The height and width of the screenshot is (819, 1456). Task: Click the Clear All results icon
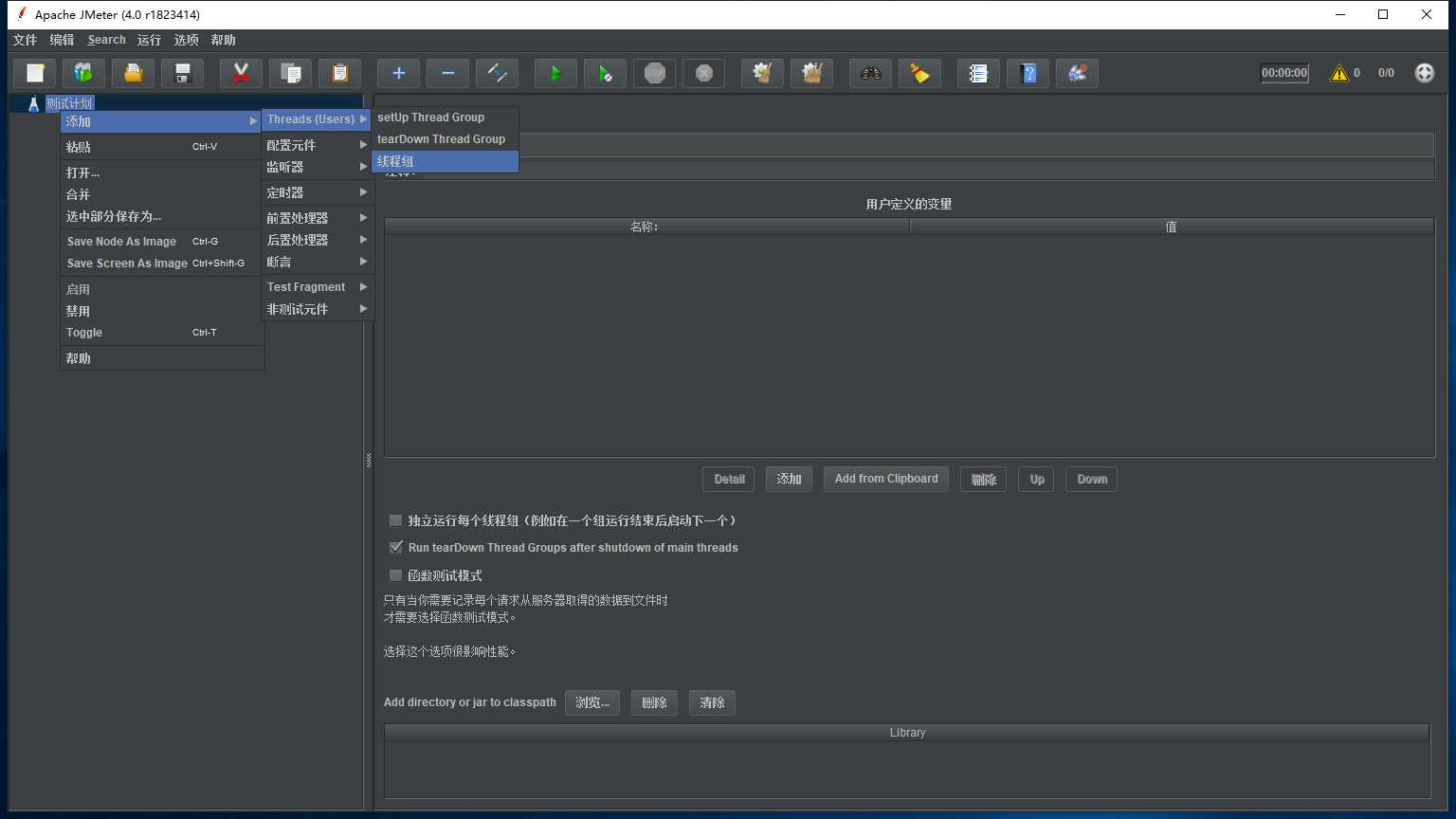pos(812,73)
